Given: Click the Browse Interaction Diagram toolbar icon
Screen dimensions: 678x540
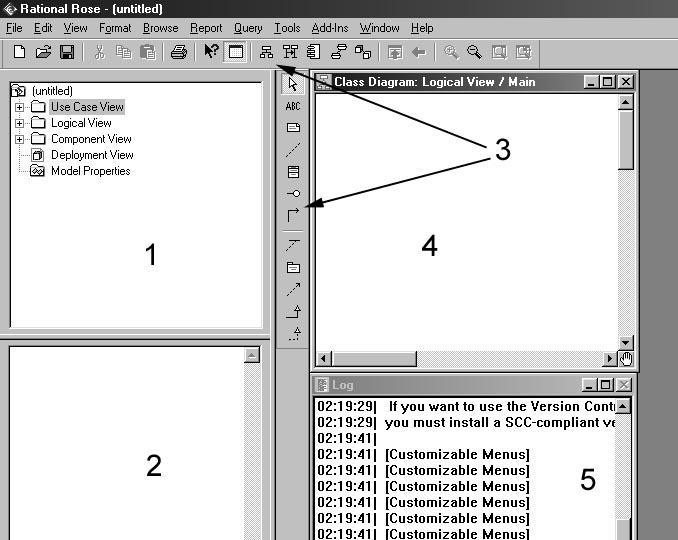Looking at the screenshot, I should [290, 52].
